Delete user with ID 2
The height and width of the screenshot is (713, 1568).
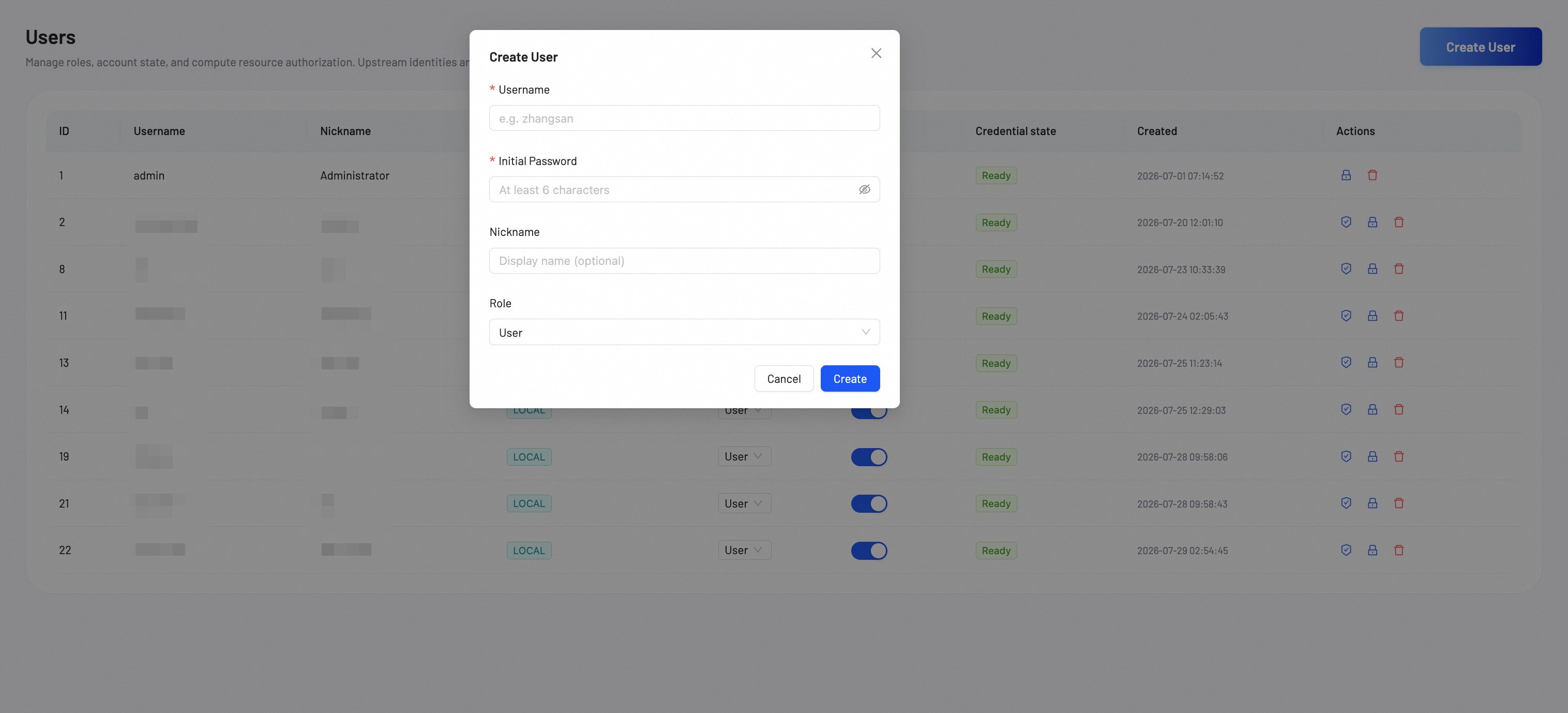pyautogui.click(x=1399, y=222)
